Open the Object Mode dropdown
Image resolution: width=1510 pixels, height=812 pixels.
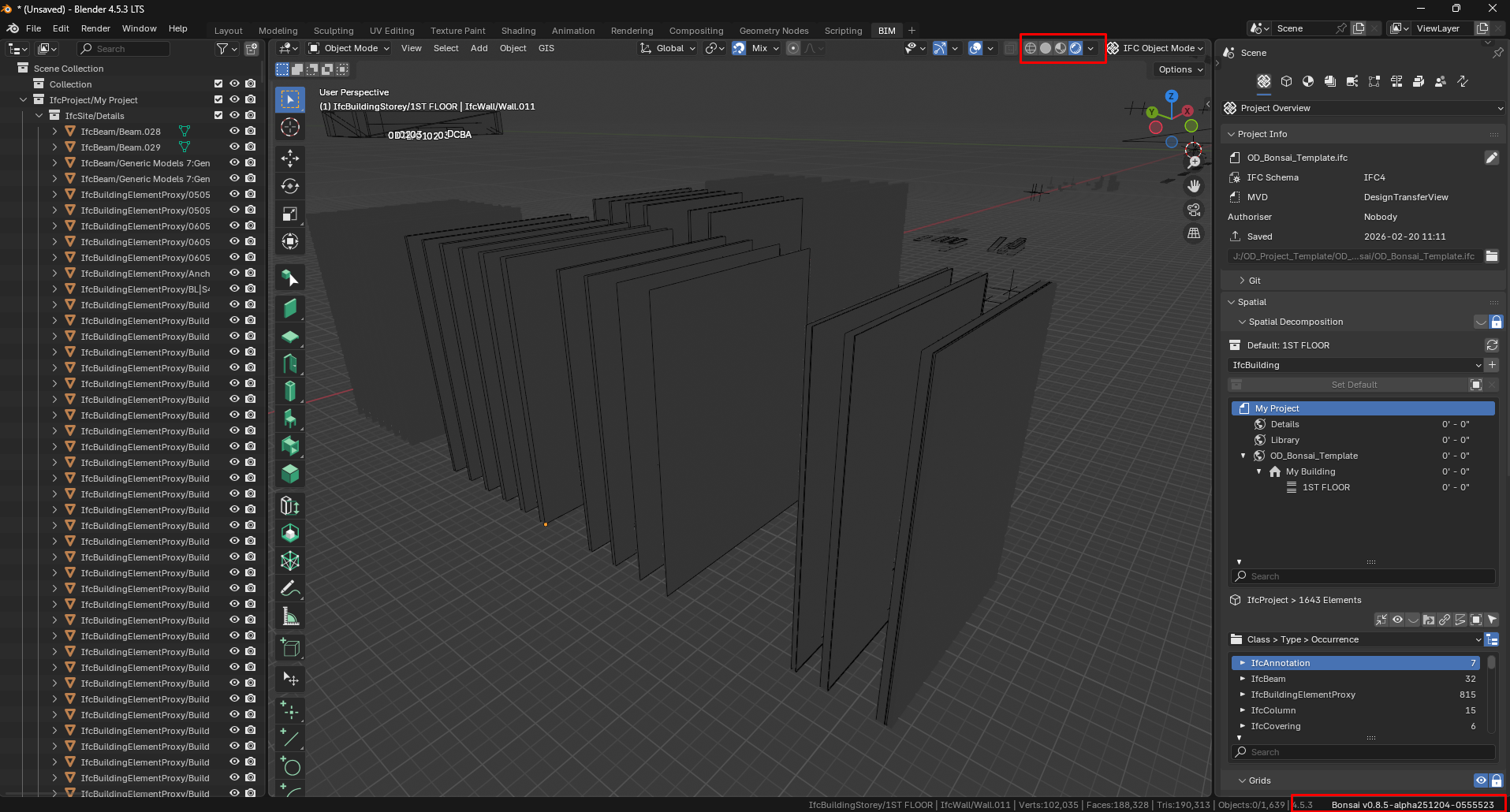pos(349,48)
